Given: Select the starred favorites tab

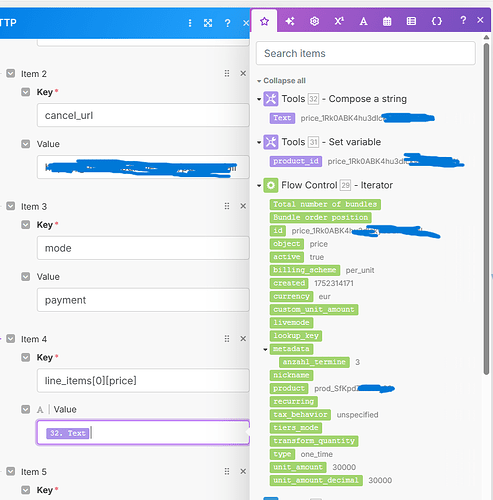Looking at the screenshot, I should pyautogui.click(x=264, y=21).
